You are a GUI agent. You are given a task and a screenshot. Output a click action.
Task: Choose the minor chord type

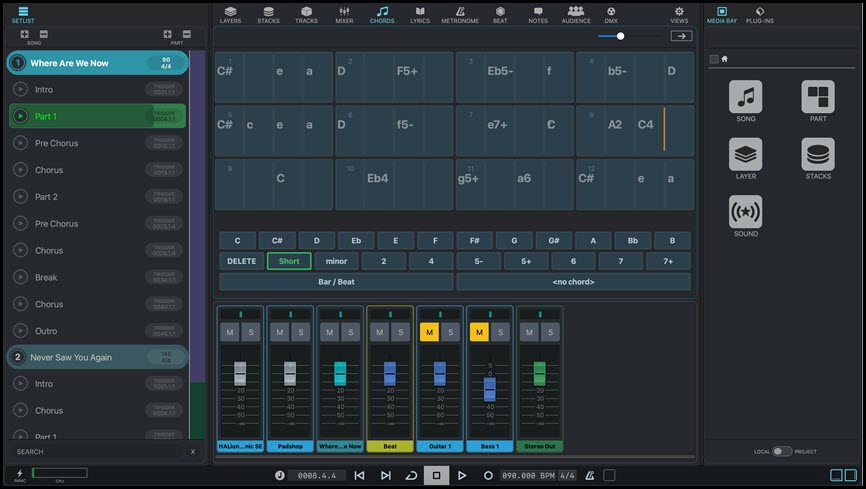pos(336,261)
